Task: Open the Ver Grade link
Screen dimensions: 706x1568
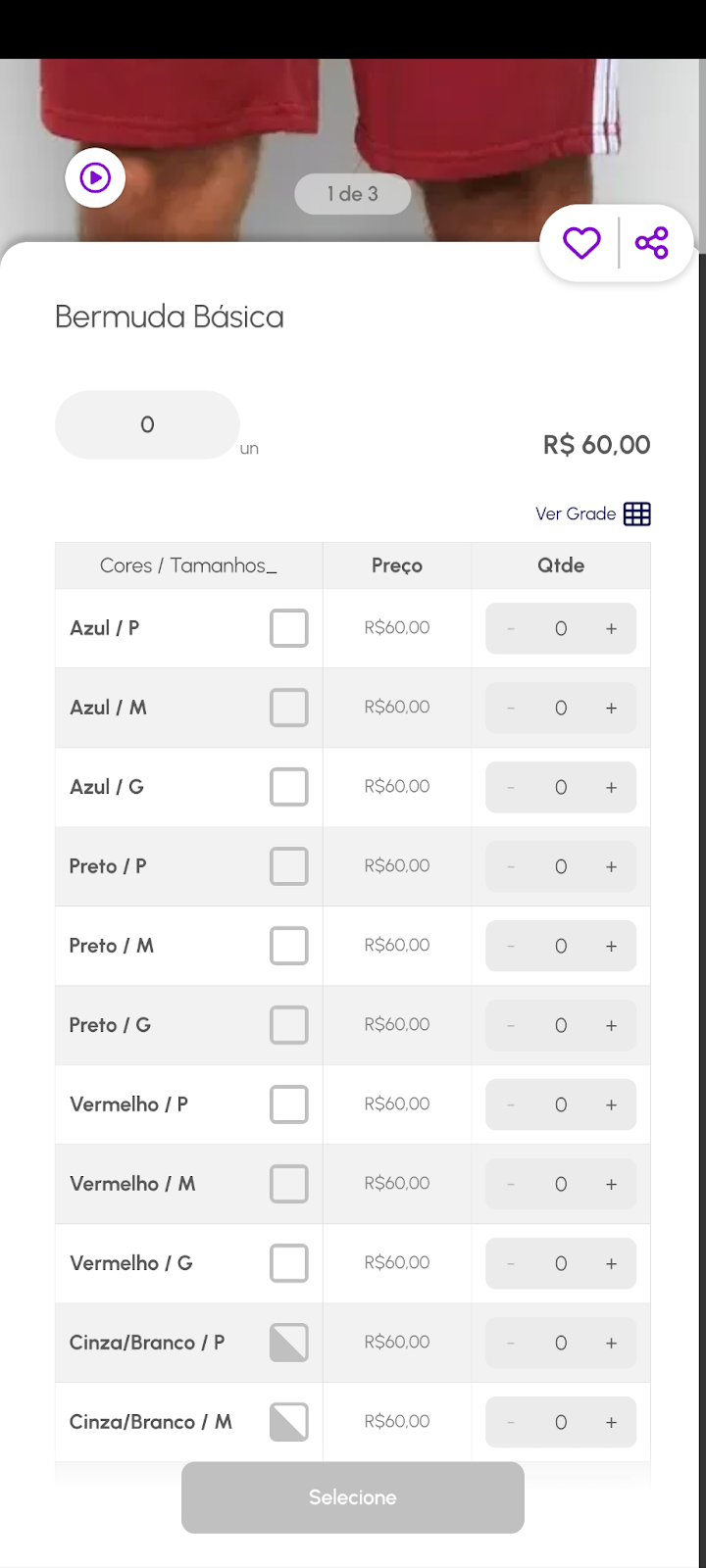Action: tap(576, 514)
